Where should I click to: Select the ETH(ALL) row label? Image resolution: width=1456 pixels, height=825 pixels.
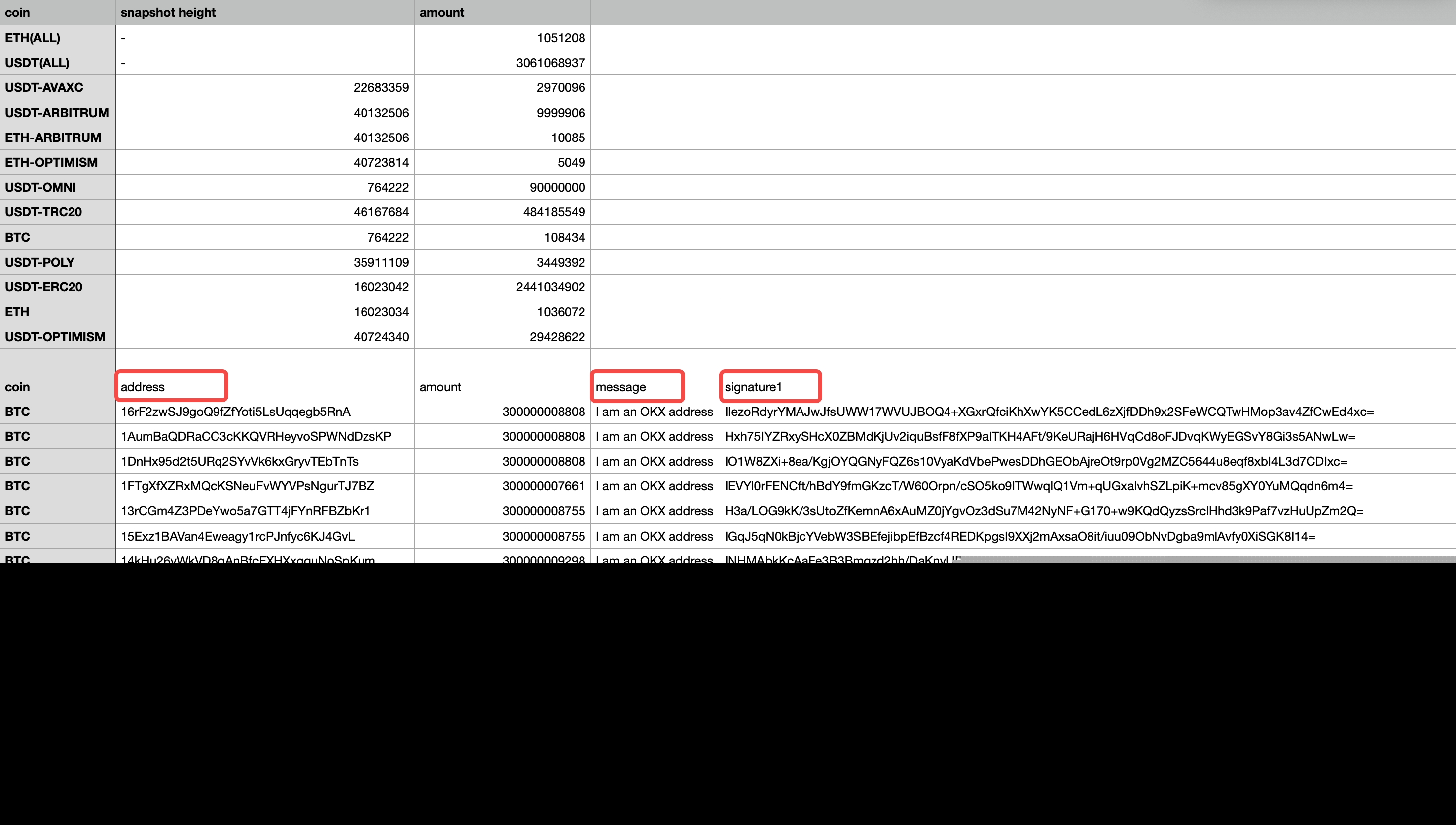pyautogui.click(x=32, y=38)
